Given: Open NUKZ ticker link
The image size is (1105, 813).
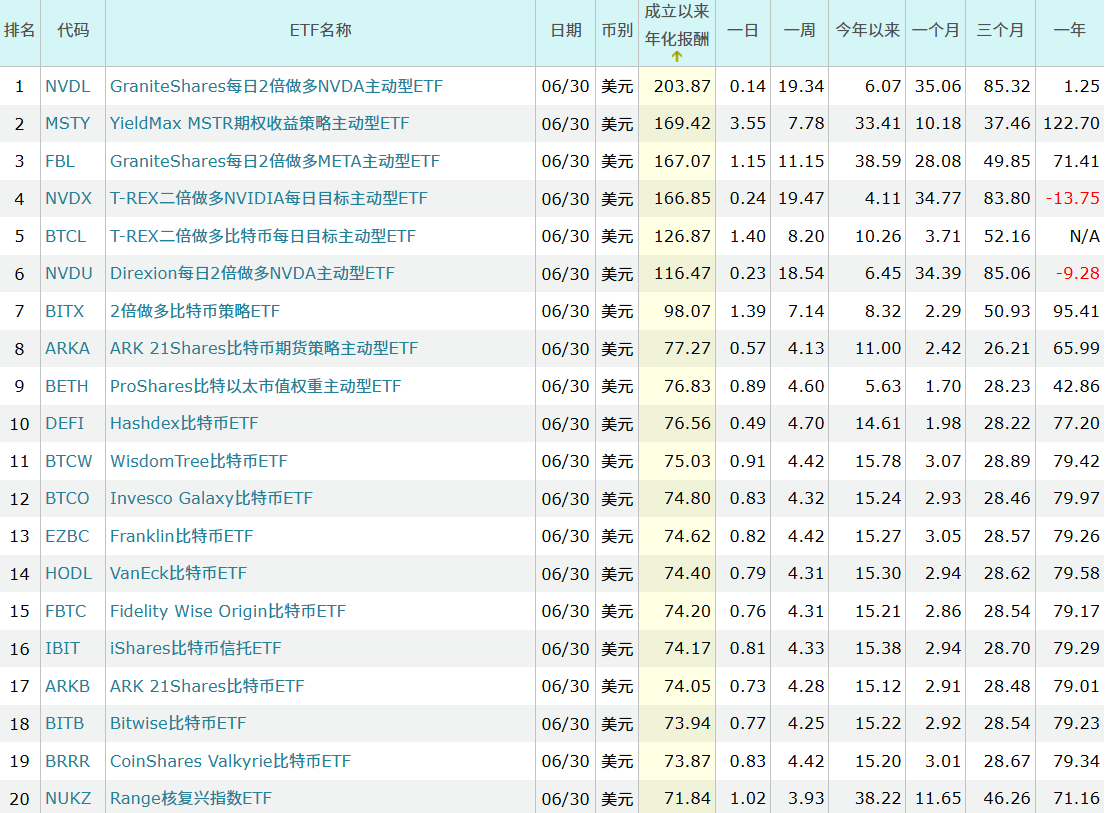Looking at the screenshot, I should tap(68, 799).
